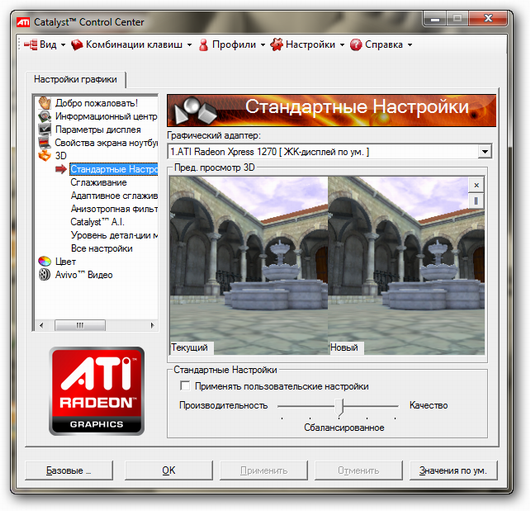Adjust the Производительность-Качество slider thumb
530x511 pixels.
coord(339,407)
